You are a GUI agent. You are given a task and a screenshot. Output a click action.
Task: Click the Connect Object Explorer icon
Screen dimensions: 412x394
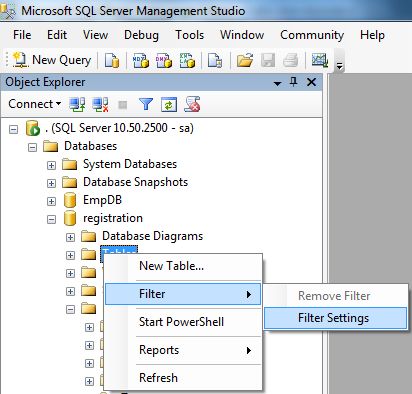pos(77,104)
